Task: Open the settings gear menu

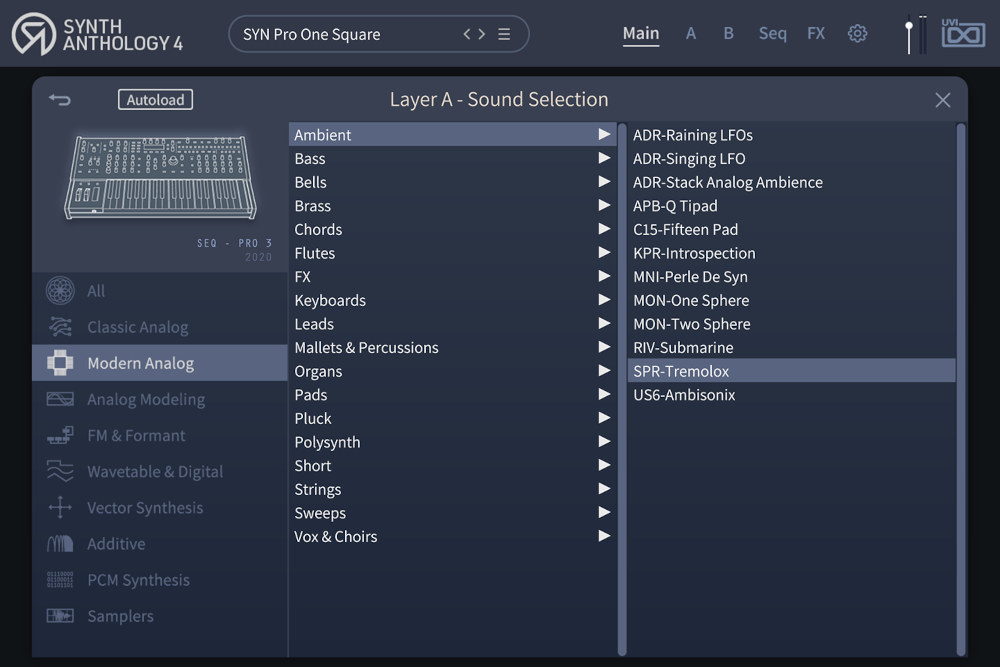Action: pos(857,33)
